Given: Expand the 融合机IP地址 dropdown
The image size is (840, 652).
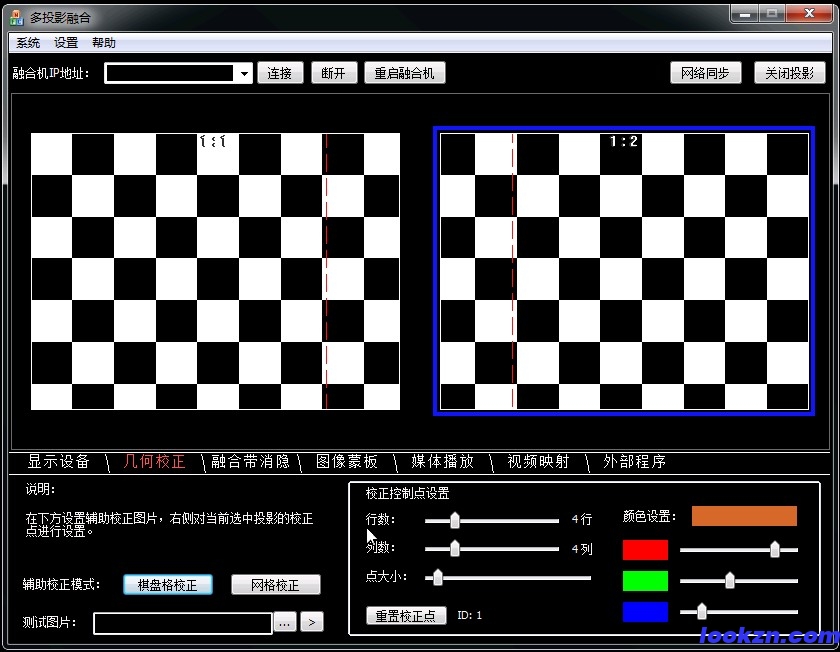Looking at the screenshot, I should pos(244,73).
